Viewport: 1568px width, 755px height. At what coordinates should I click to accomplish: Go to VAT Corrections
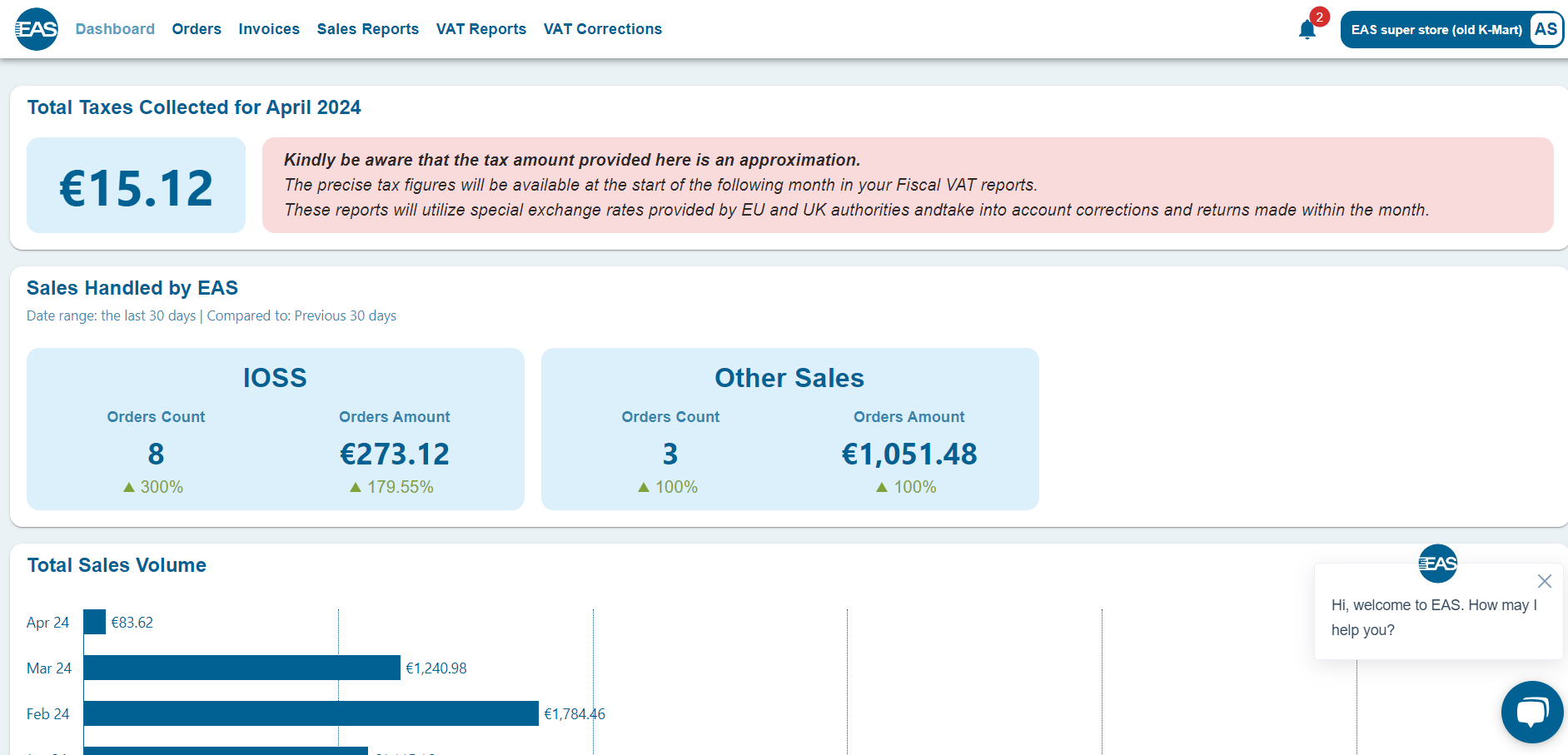pyautogui.click(x=602, y=29)
